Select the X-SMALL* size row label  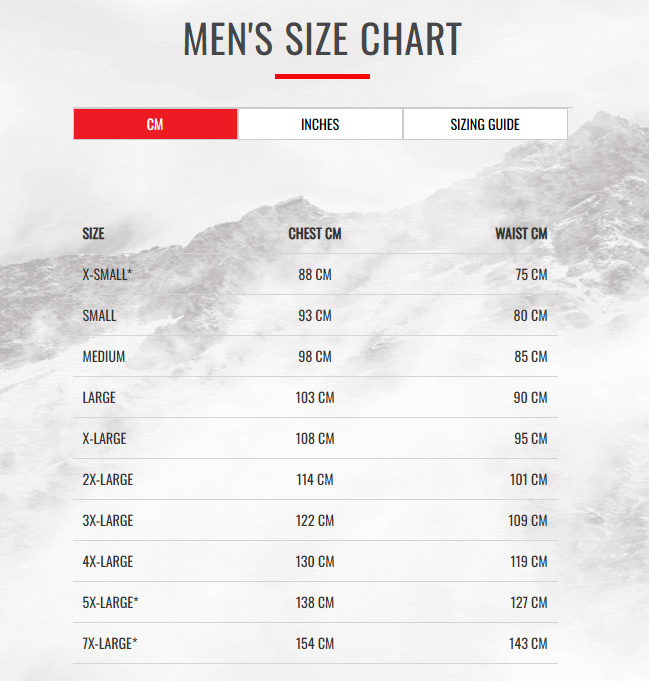107,275
